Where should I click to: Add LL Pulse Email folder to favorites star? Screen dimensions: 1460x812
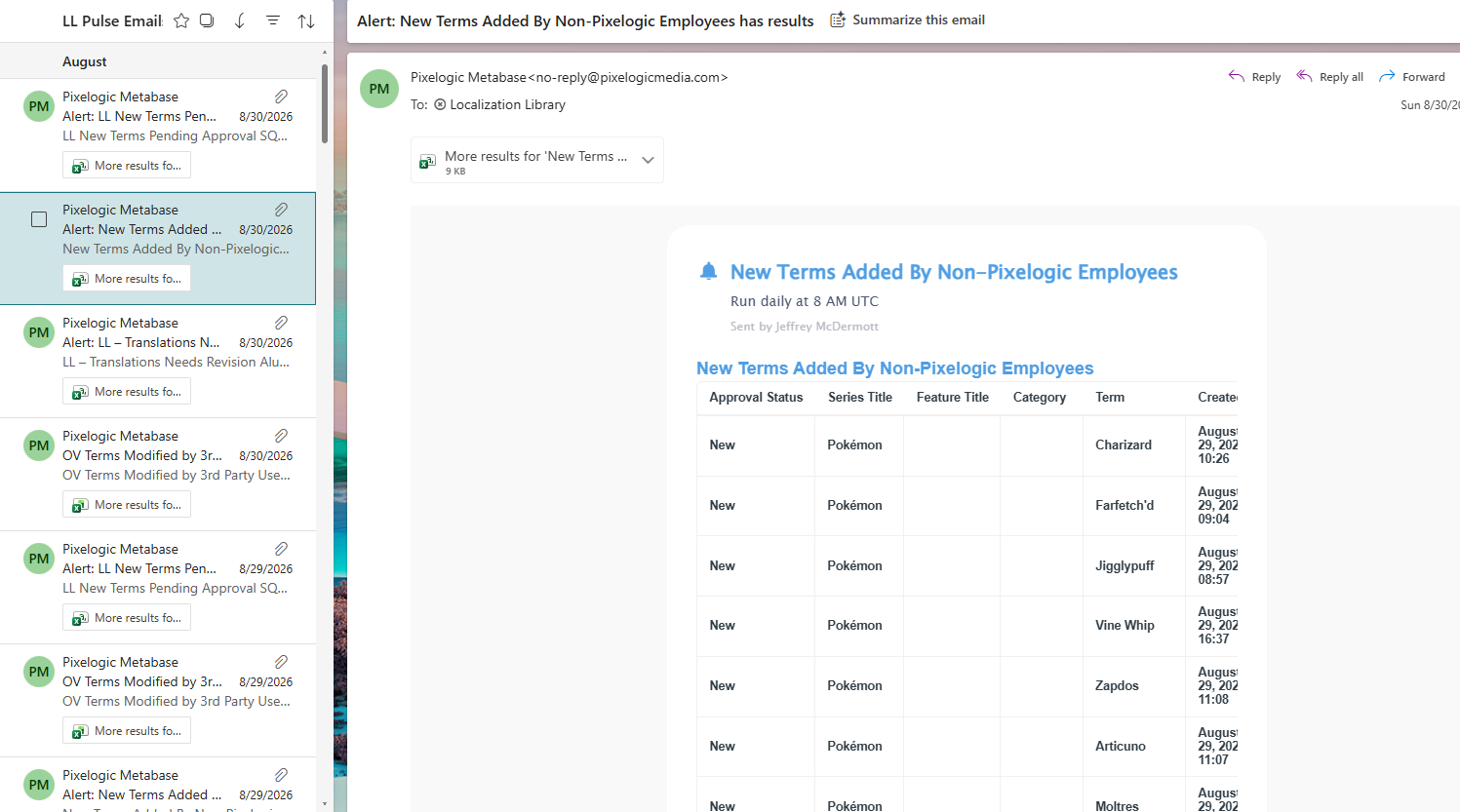click(x=181, y=20)
